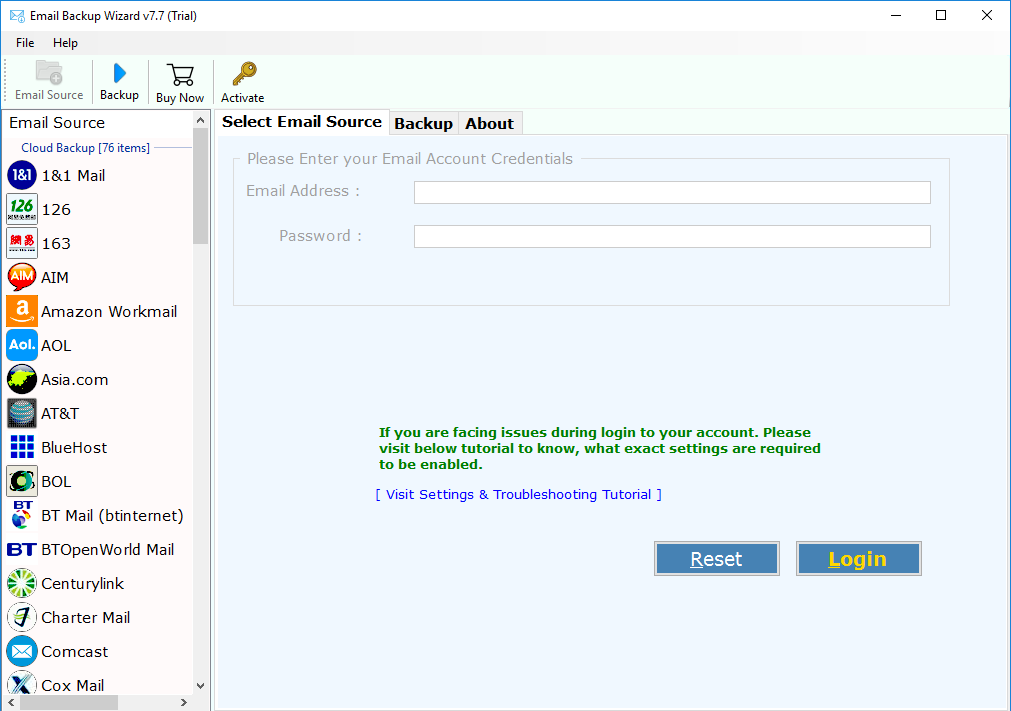Viewport: 1011px width, 711px height.
Task: Select the AT&T icon
Action: point(22,413)
